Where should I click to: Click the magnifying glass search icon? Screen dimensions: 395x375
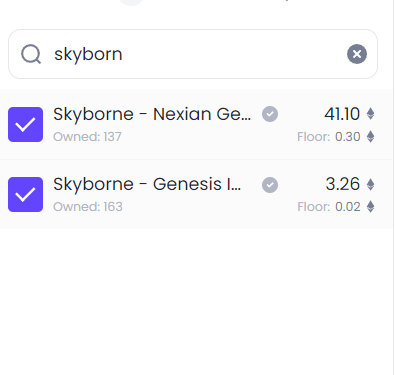[31, 54]
